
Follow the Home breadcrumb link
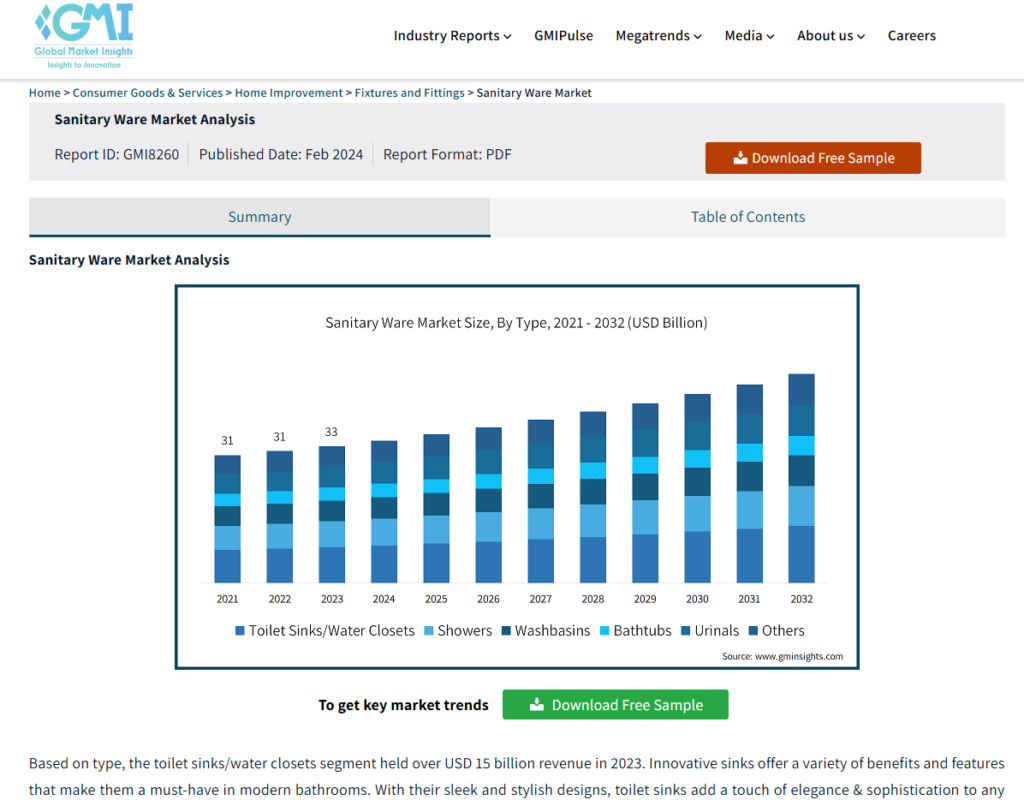tap(44, 93)
